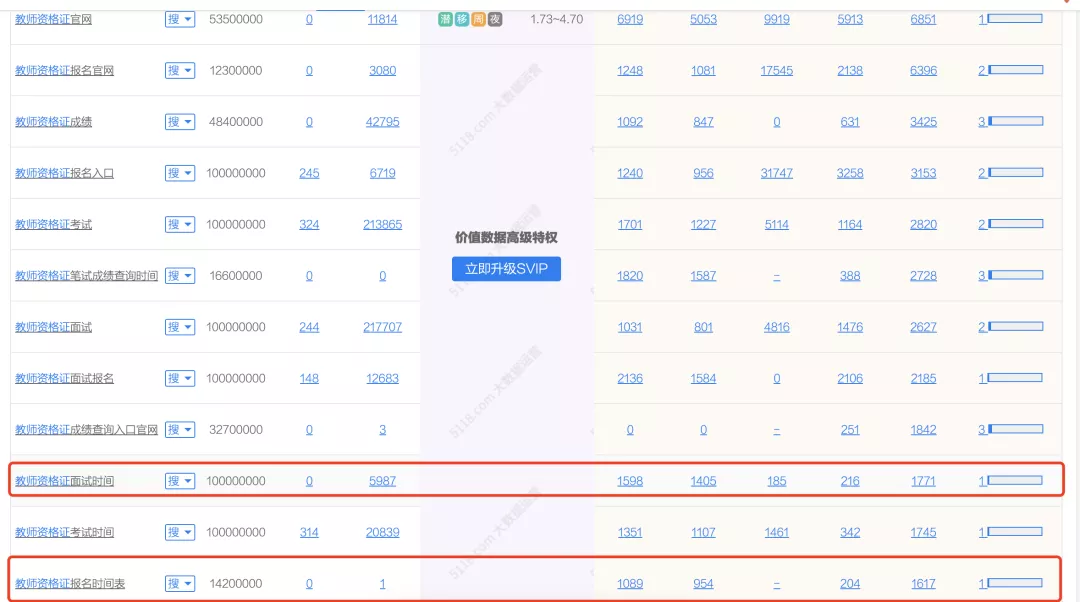Open the 搜 dropdown for 教师资格证面试时间
The height and width of the screenshot is (602, 1080).
click(180, 481)
